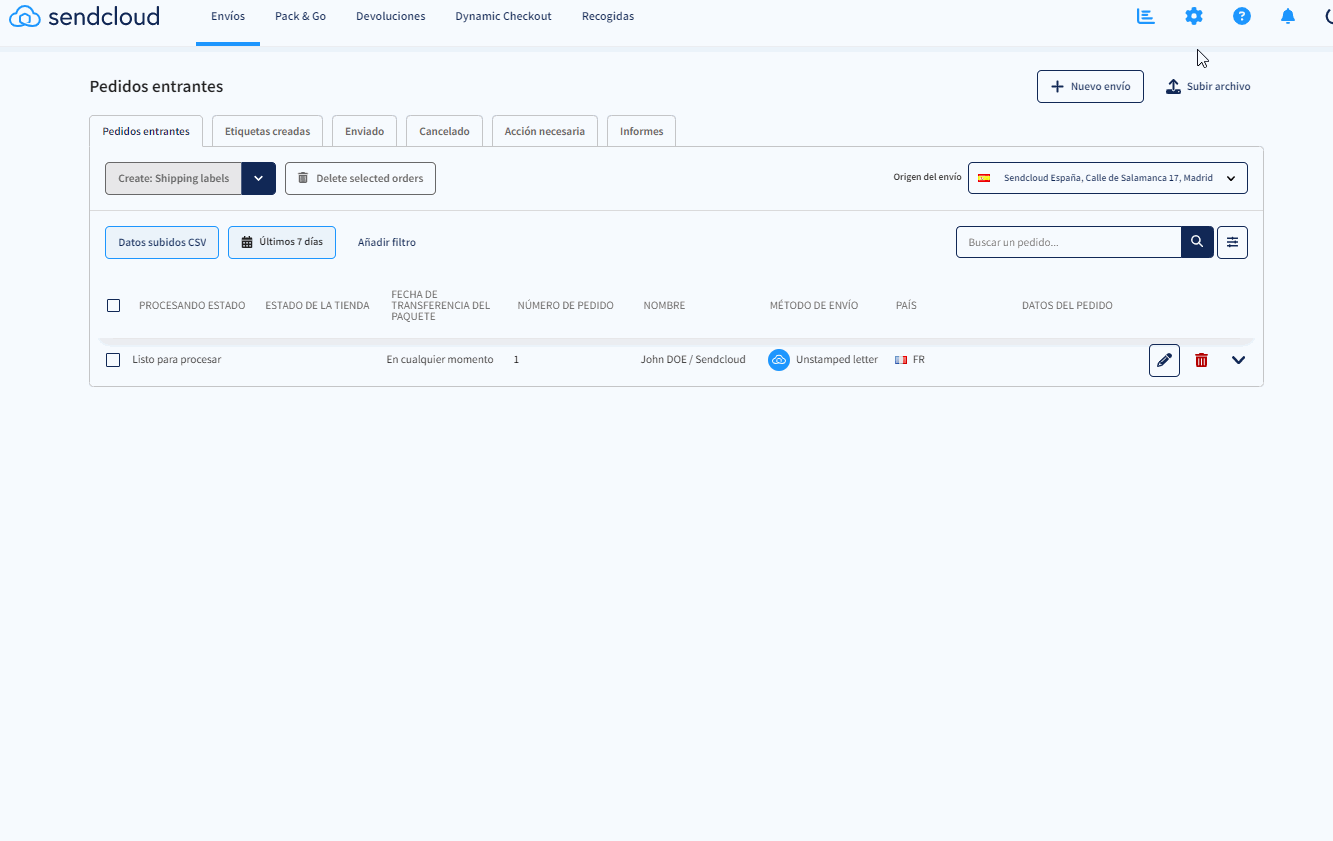Check the select-all orders checkbox
This screenshot has height=841, width=1333.
113,305
